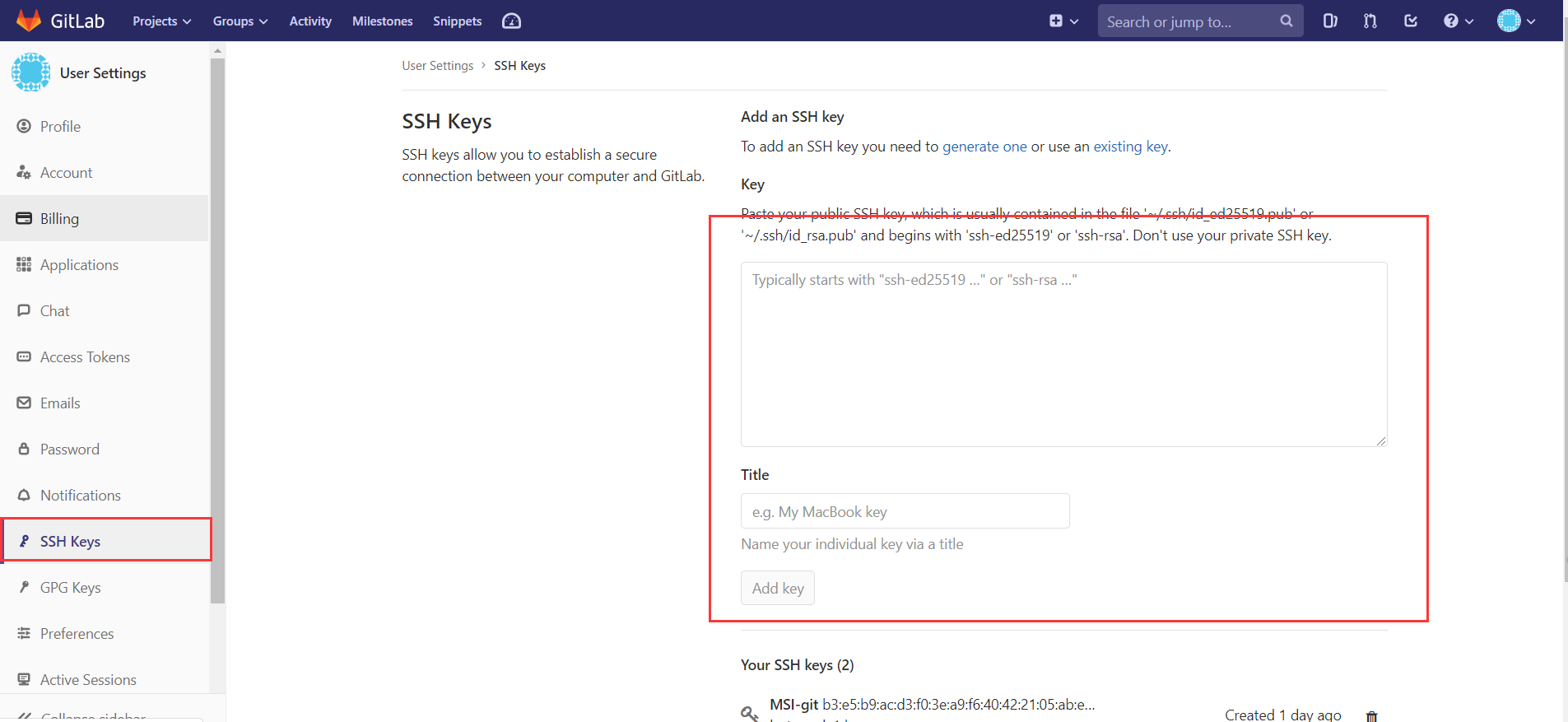
Task: Click the Notifications bell icon
Action: 24,495
